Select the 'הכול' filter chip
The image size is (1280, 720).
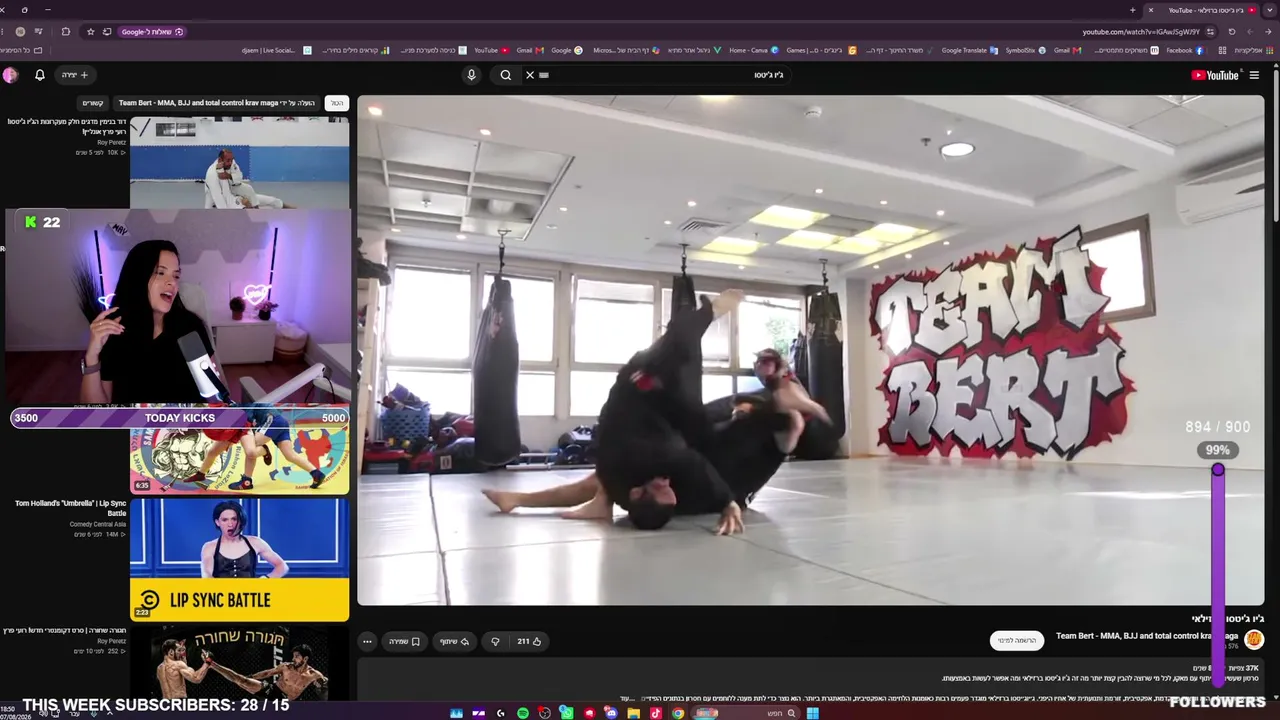337,103
